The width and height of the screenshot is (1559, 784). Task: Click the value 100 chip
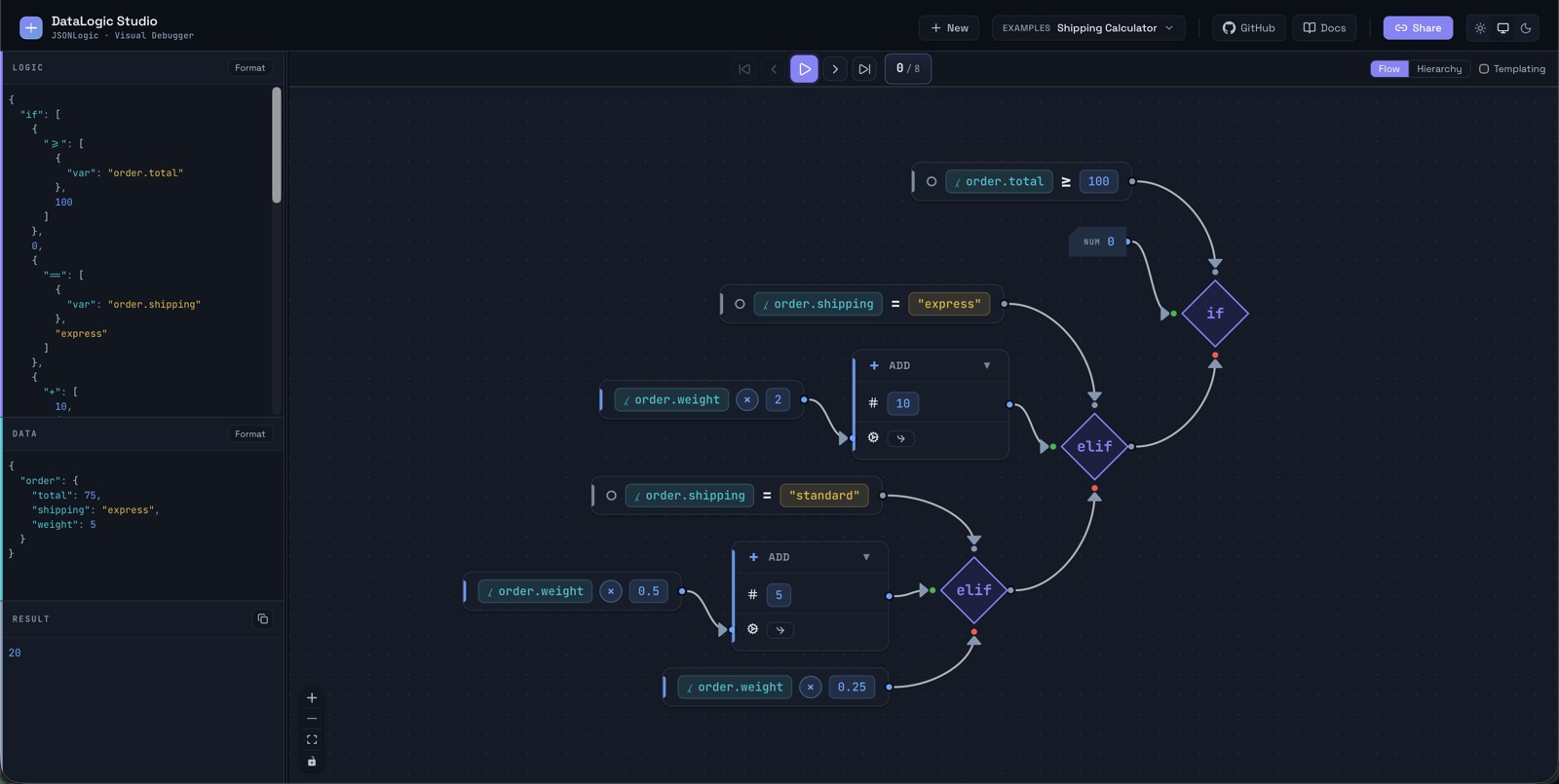point(1098,182)
